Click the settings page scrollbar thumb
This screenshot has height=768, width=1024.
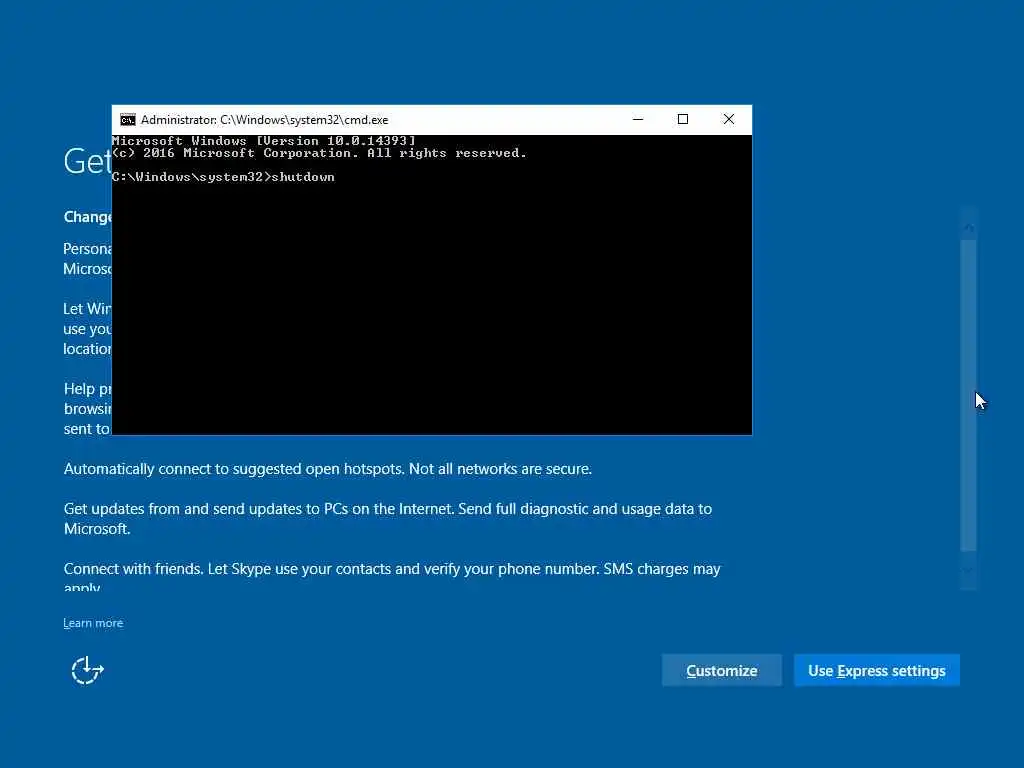[968, 395]
